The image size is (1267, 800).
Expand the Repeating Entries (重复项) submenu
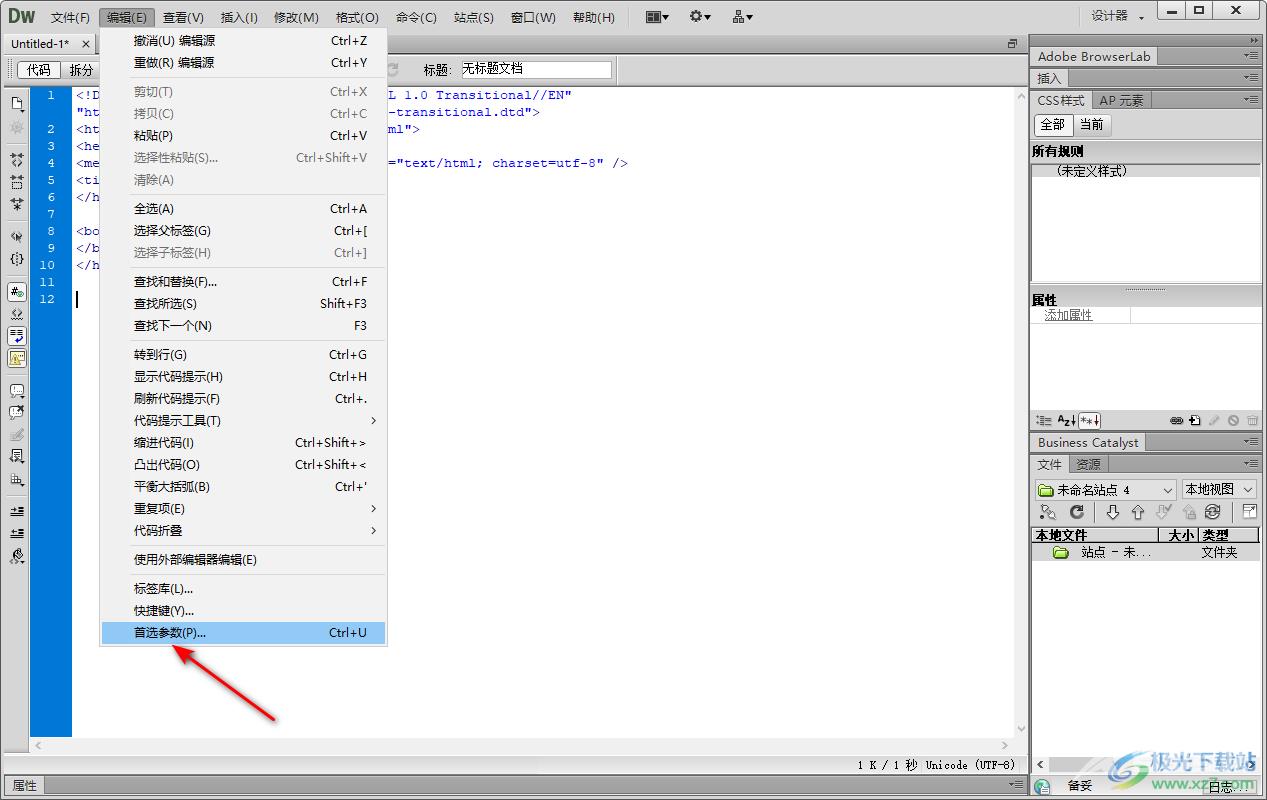(x=243, y=509)
